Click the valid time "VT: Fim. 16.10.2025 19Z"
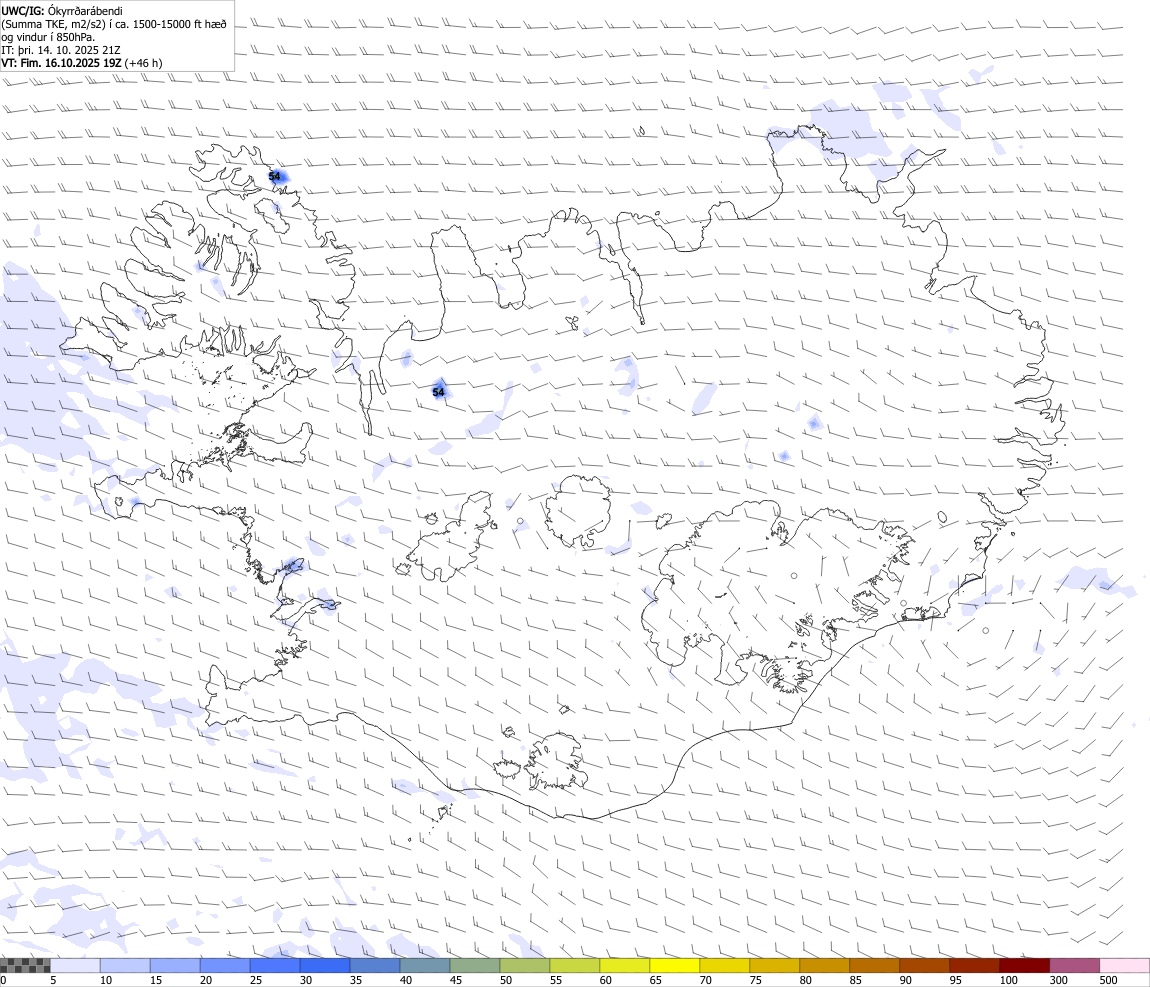The image size is (1150, 987). 62,63
